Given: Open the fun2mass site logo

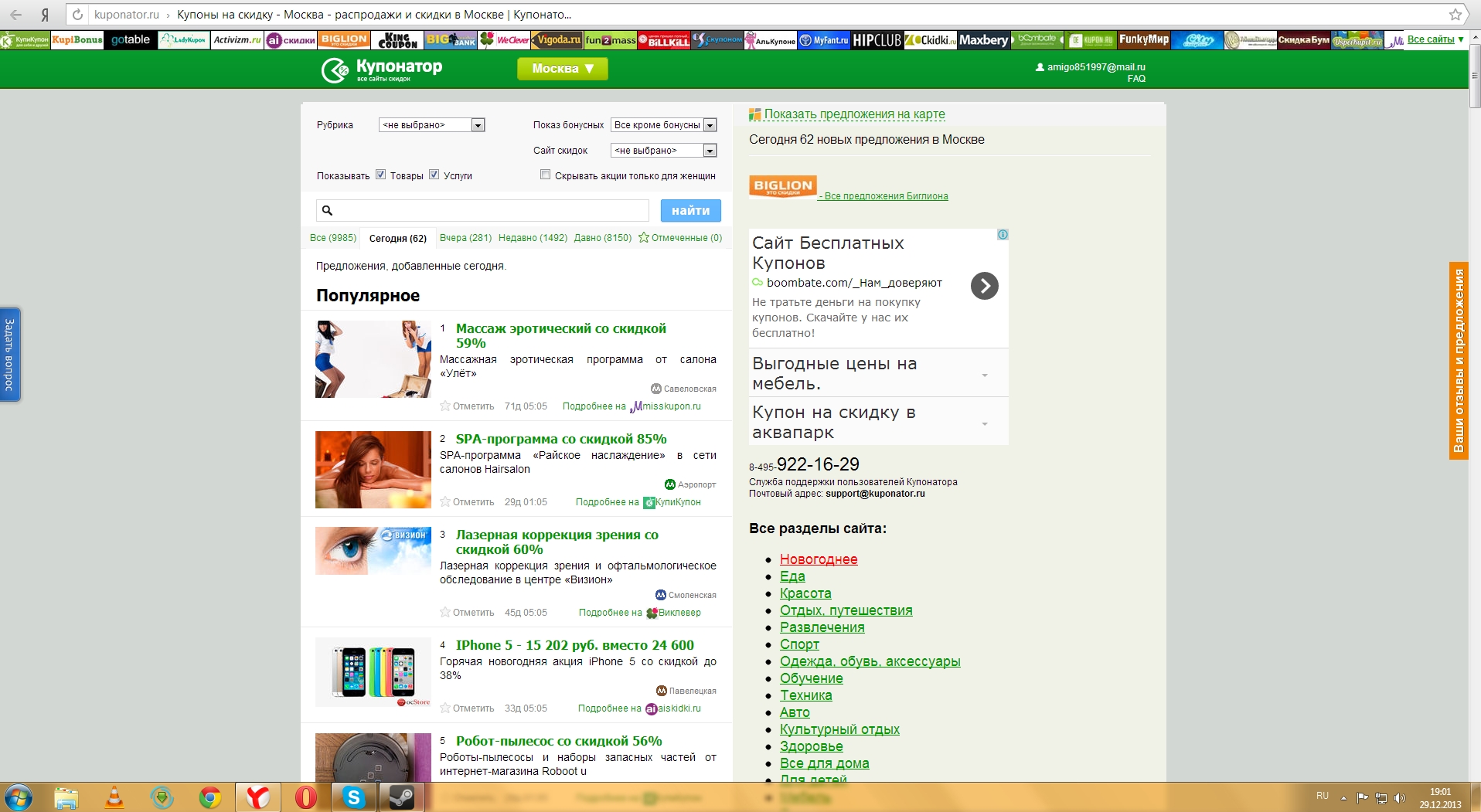Looking at the screenshot, I should pyautogui.click(x=611, y=39).
